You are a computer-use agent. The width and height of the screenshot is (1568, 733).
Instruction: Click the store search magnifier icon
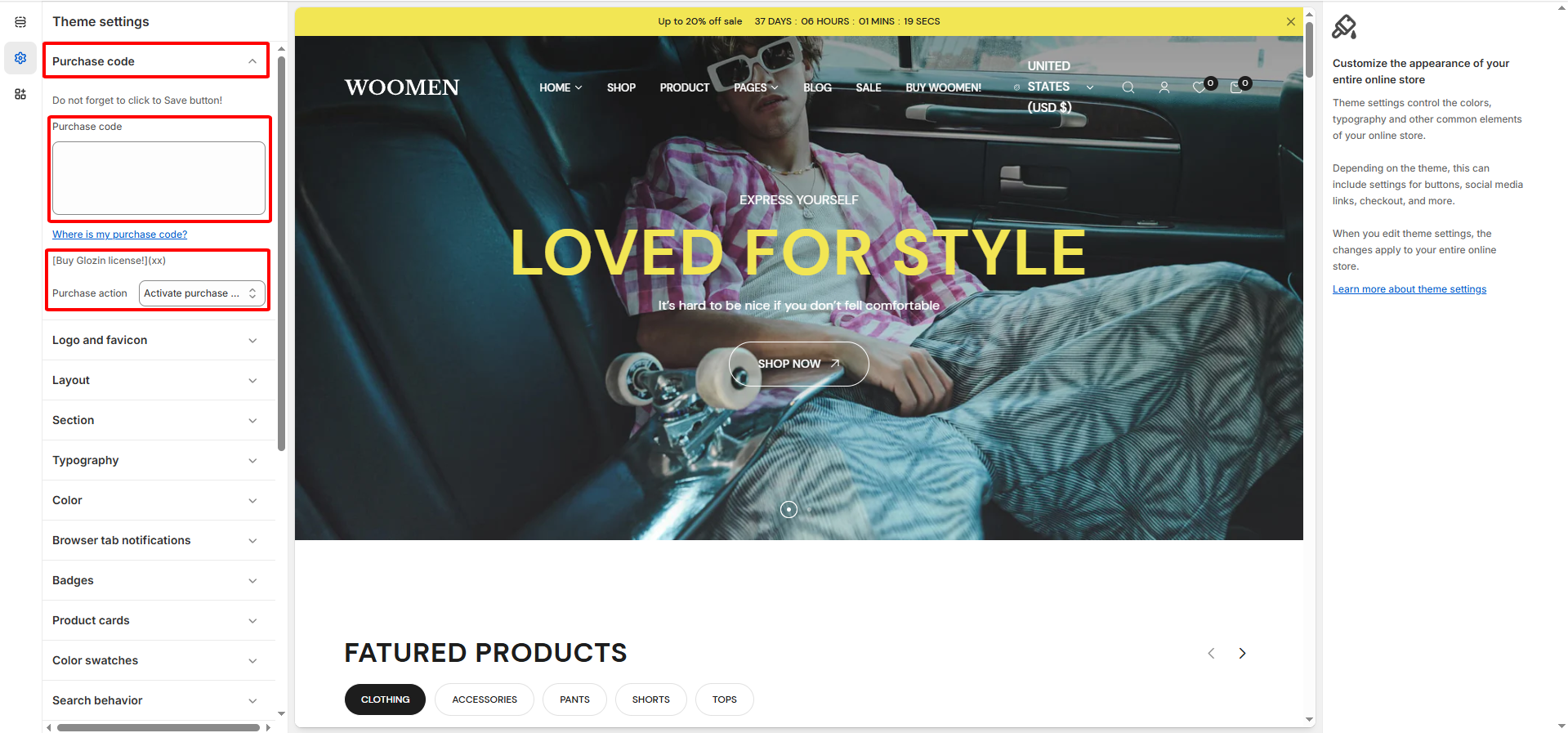click(1128, 87)
